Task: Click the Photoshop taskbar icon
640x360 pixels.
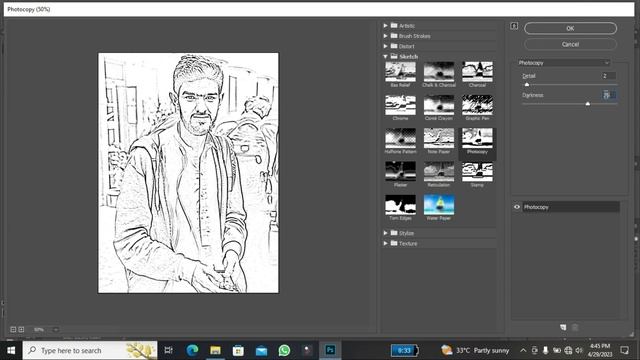Action: tap(330, 350)
